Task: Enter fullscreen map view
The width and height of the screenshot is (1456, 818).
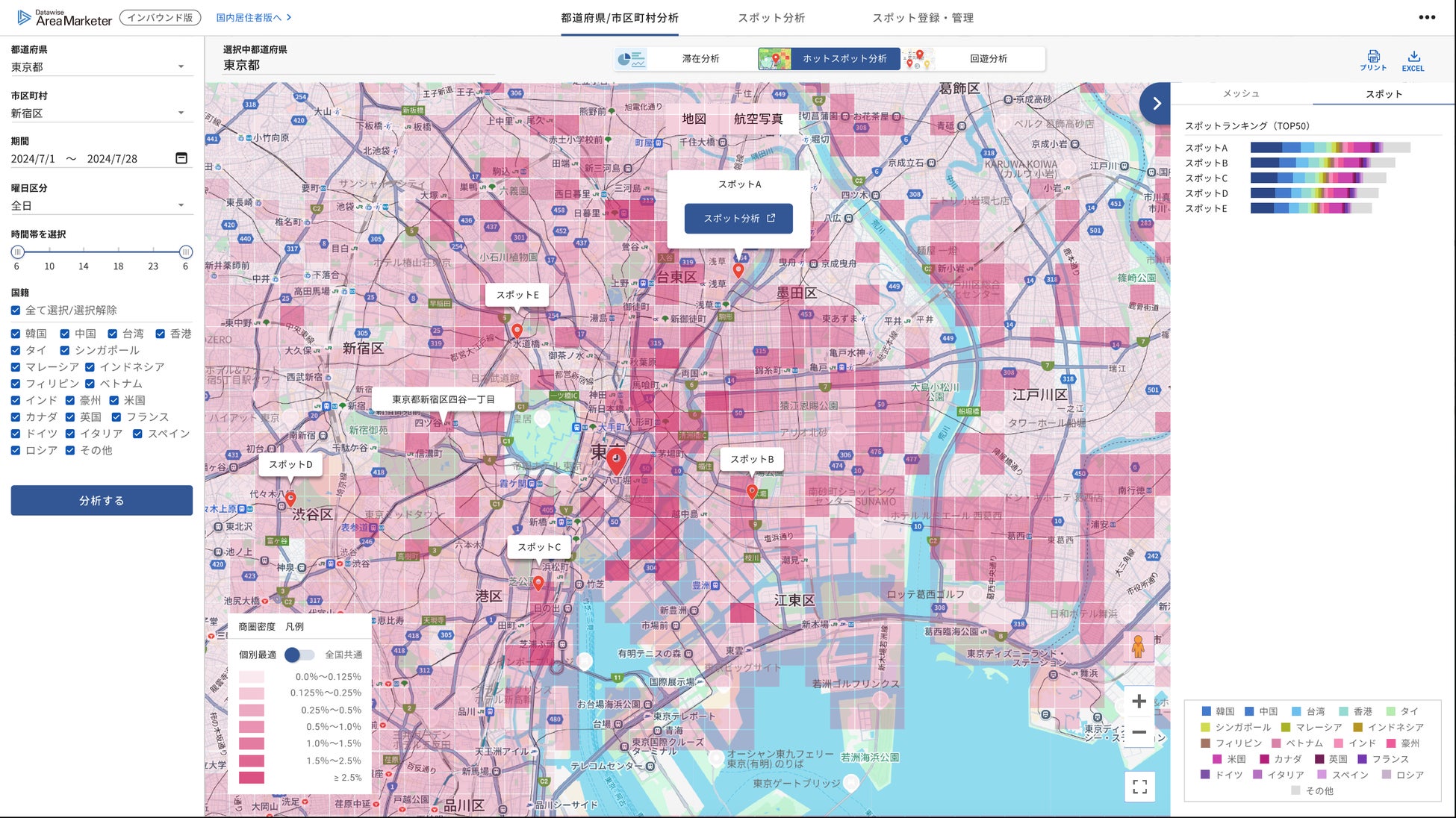Action: coord(1139,787)
